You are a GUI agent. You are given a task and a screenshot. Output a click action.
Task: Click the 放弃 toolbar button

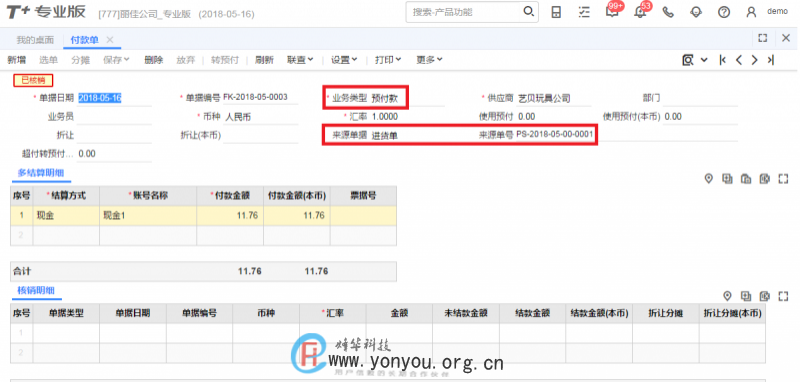(186, 60)
